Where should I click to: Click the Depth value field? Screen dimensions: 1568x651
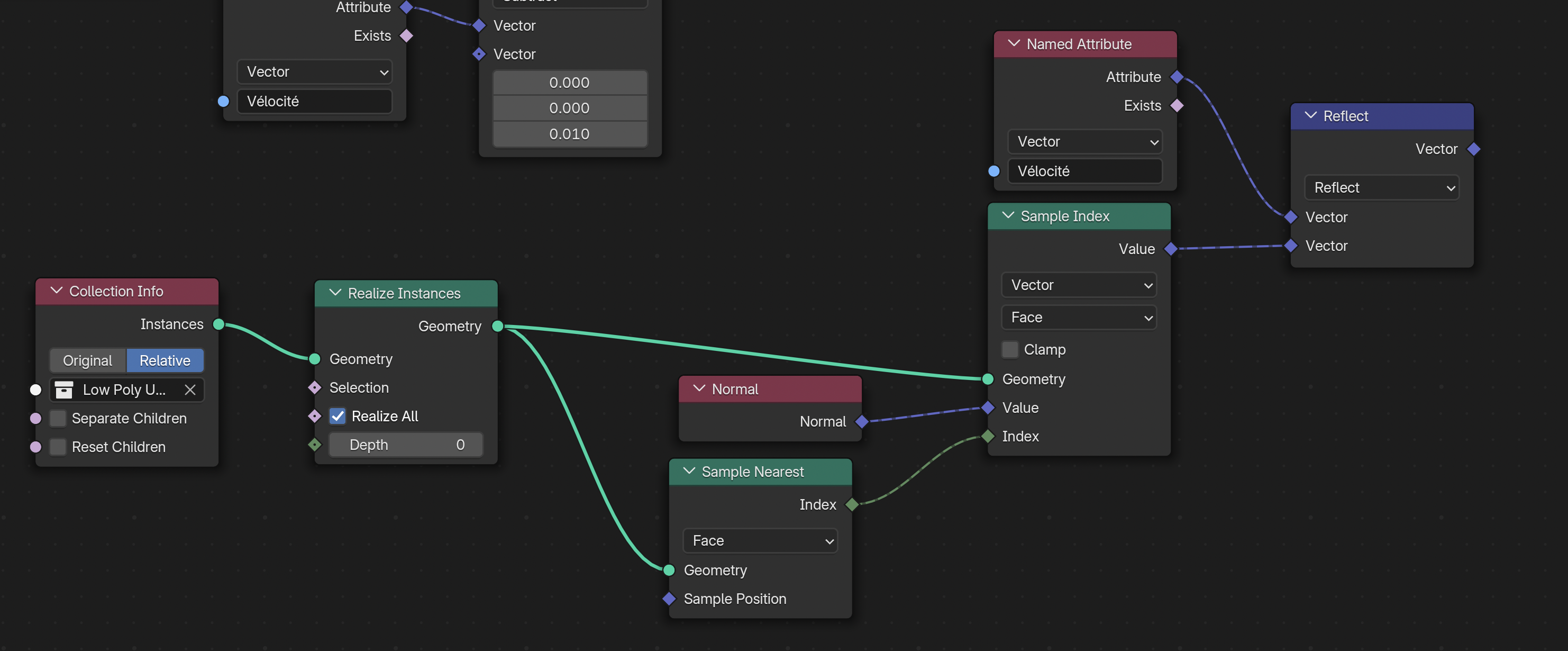pos(406,445)
